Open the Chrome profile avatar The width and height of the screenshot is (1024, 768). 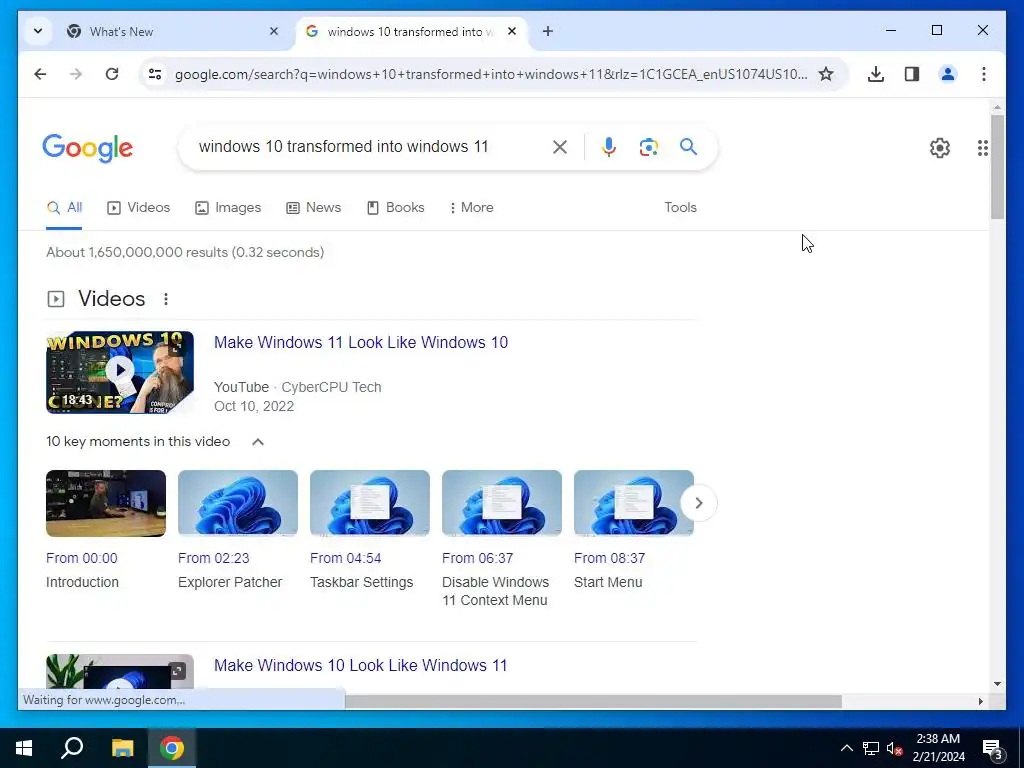(x=948, y=74)
